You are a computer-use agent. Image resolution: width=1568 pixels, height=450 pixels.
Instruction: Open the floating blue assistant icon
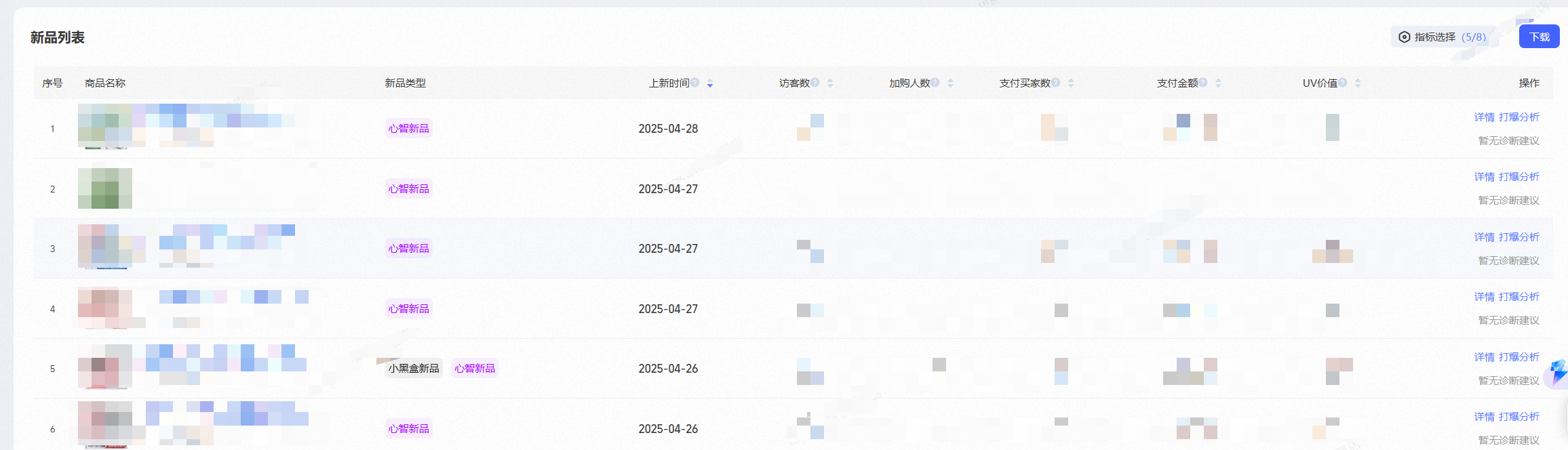tap(1558, 373)
